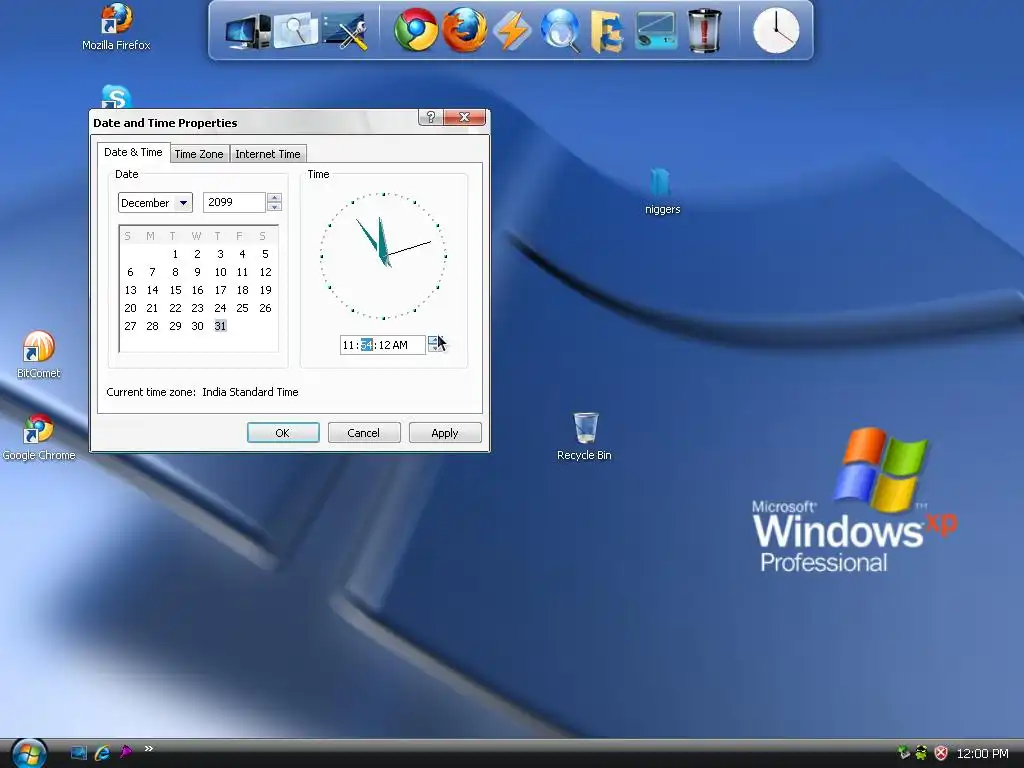Click the purple arrow quick launch icon
The image size is (1024, 768).
[125, 753]
